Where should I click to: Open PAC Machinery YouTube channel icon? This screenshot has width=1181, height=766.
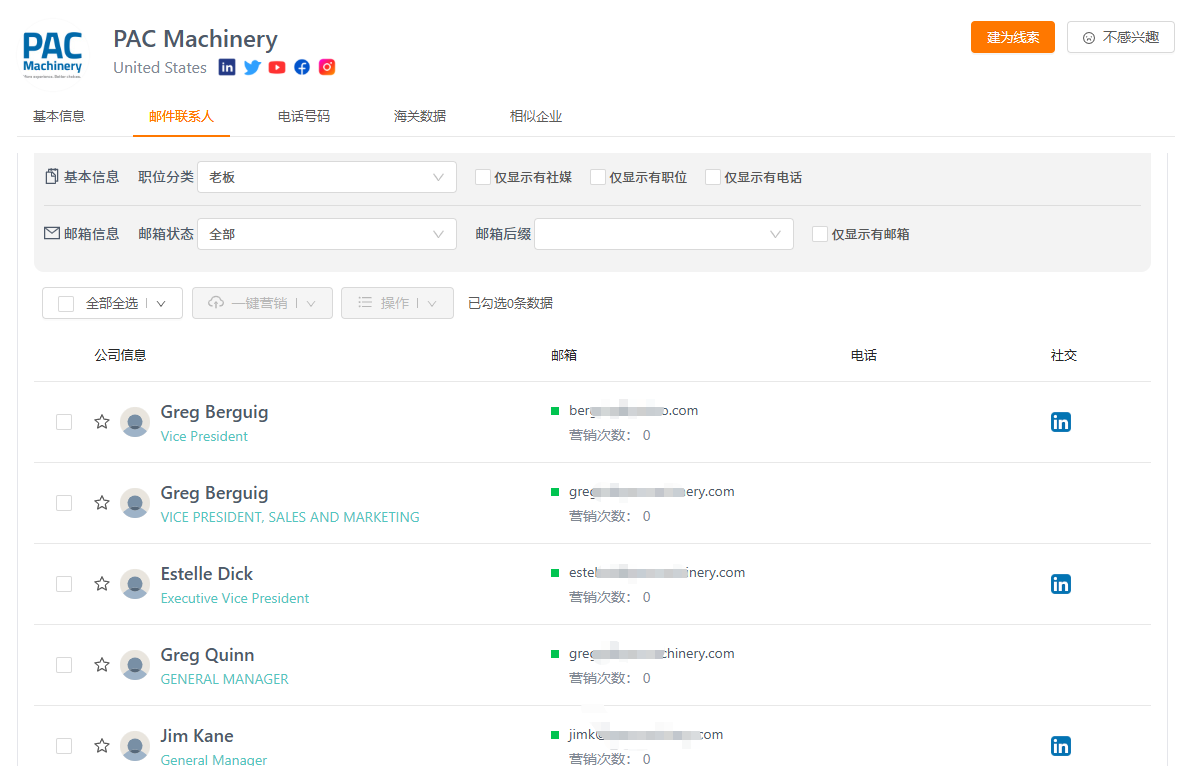(277, 67)
